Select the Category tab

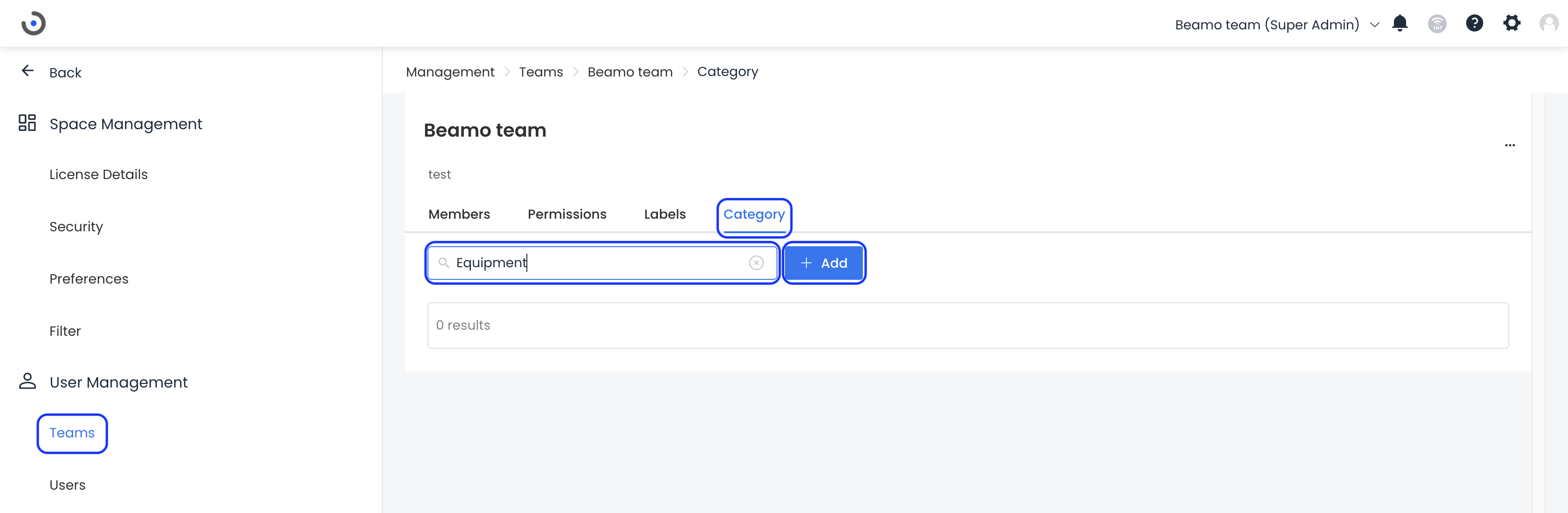coord(754,215)
